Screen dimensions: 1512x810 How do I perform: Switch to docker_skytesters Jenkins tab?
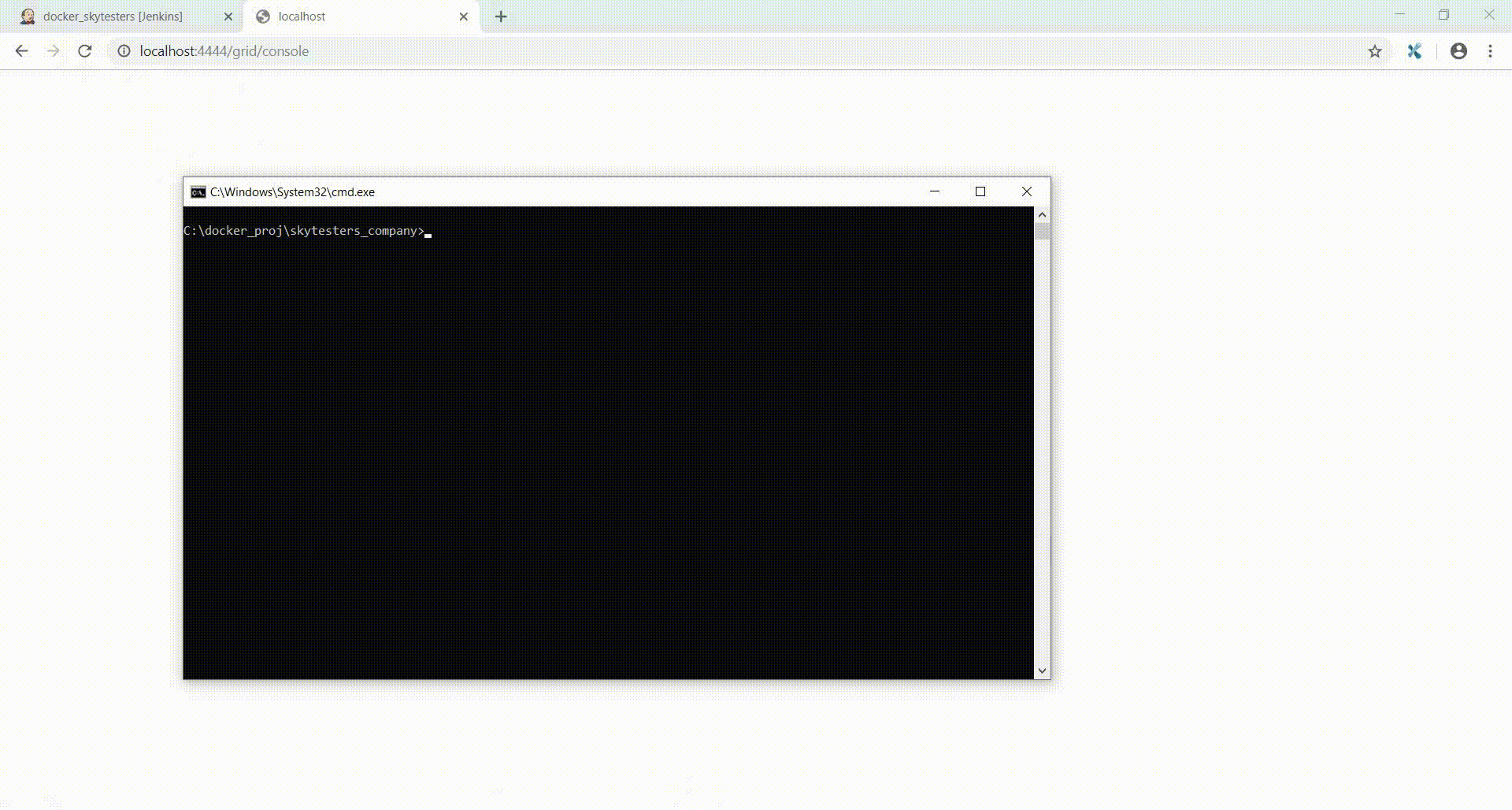[126, 17]
